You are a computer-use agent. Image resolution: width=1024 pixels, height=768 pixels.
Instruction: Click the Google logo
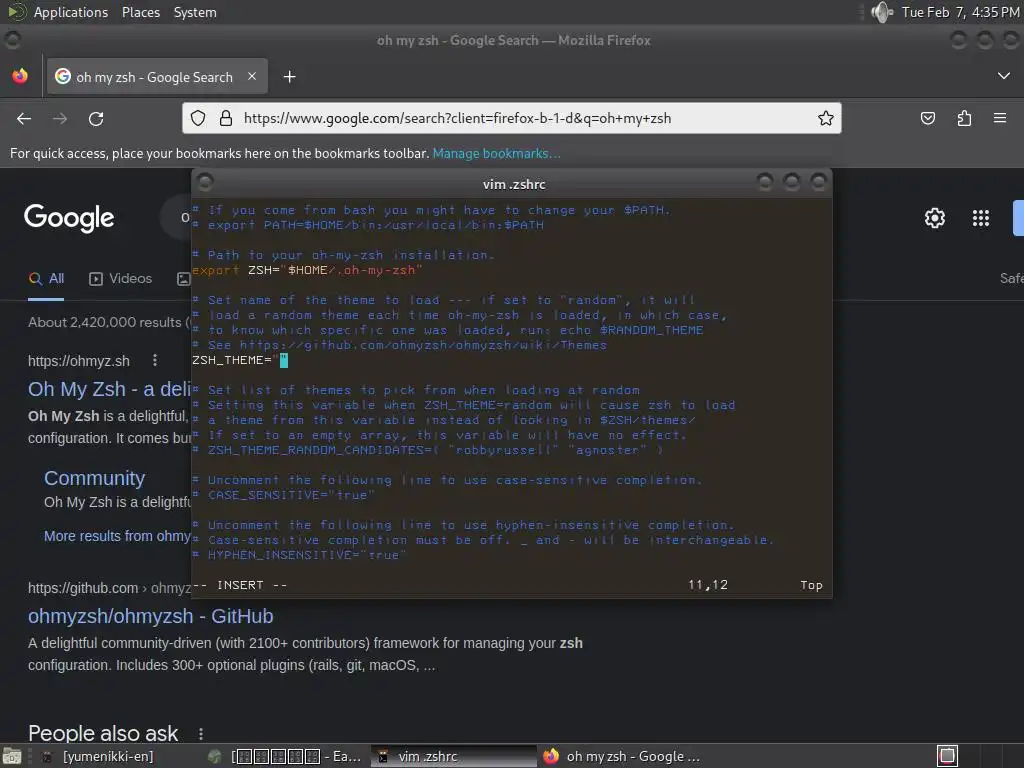pyautogui.click(x=69, y=217)
